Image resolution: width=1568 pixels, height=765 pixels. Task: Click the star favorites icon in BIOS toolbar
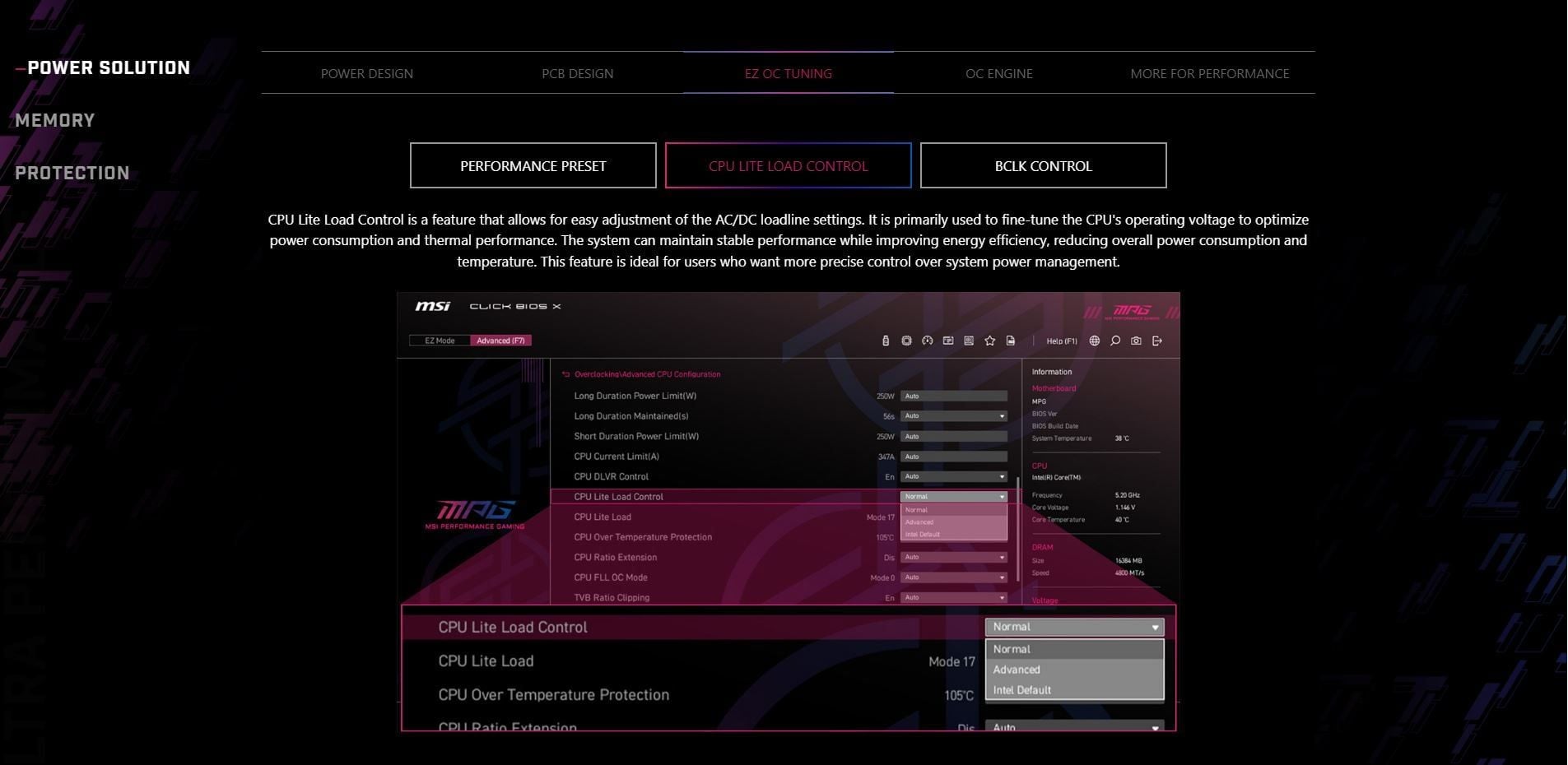tap(990, 341)
